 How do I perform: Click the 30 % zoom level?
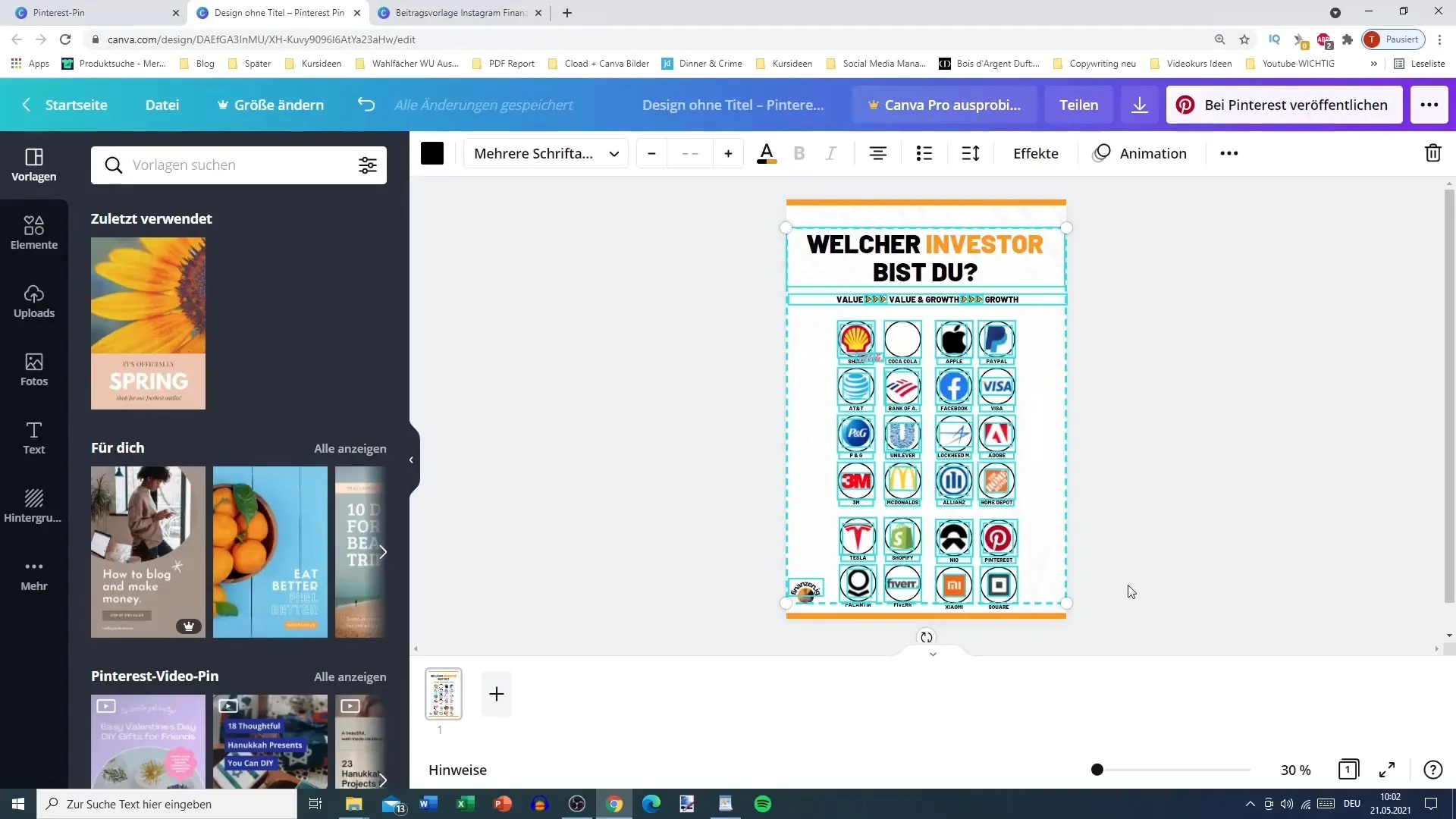pos(1295,770)
